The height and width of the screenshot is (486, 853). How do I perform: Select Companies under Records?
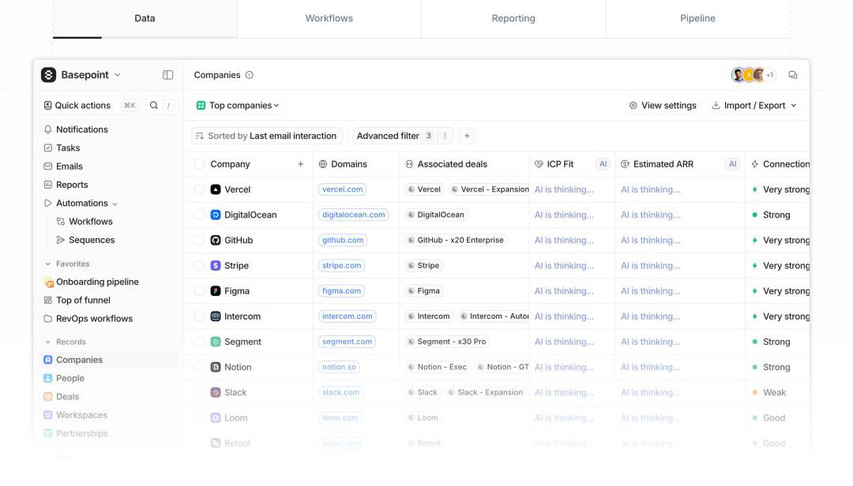[x=109, y=360]
